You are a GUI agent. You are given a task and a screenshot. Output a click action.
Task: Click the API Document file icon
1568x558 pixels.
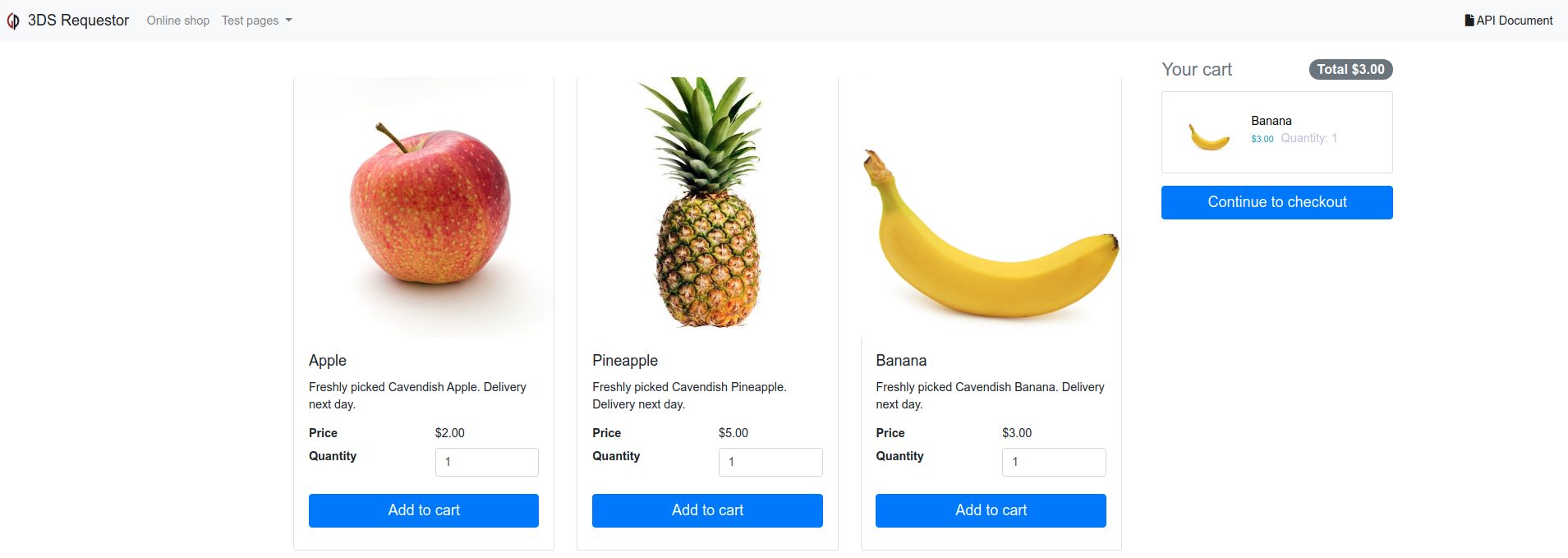point(1469,21)
